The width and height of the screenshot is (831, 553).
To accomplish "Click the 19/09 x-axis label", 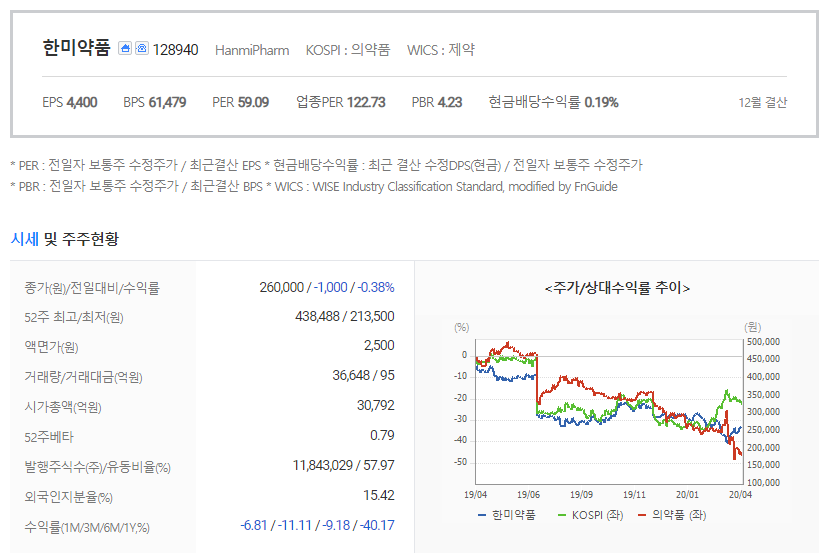I will tap(581, 495).
